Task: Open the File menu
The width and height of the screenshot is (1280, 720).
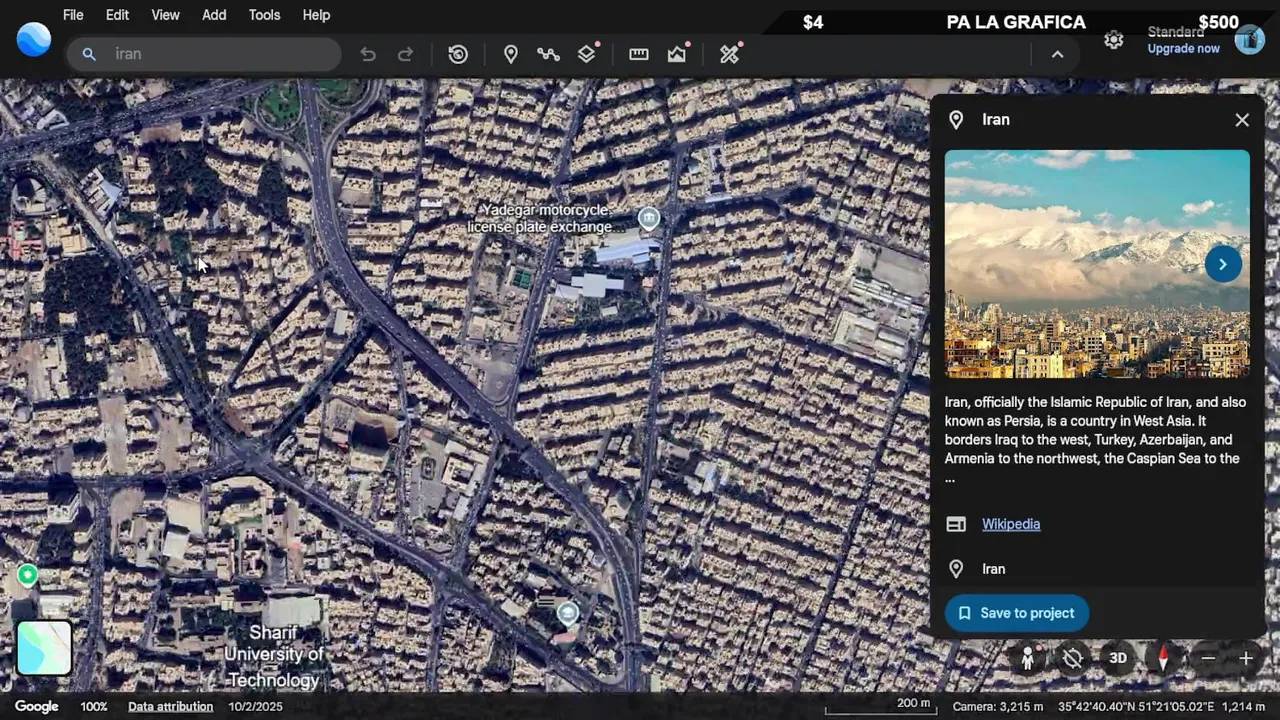Action: point(73,15)
